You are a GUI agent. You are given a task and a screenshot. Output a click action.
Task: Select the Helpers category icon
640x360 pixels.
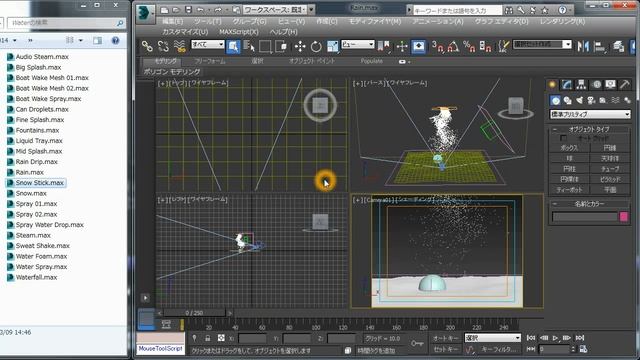pos(603,100)
